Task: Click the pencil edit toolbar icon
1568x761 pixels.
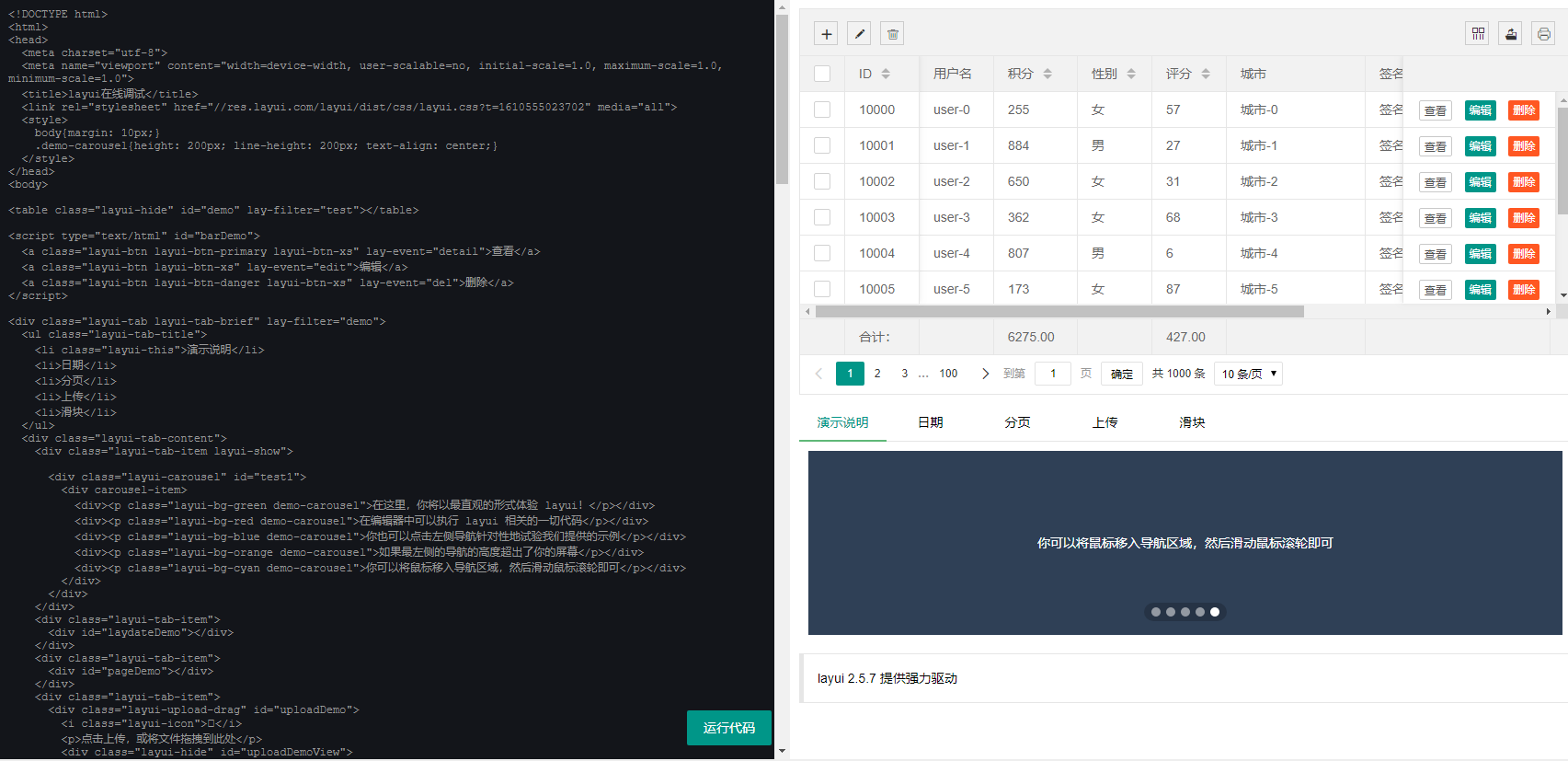Action: pyautogui.click(x=859, y=34)
